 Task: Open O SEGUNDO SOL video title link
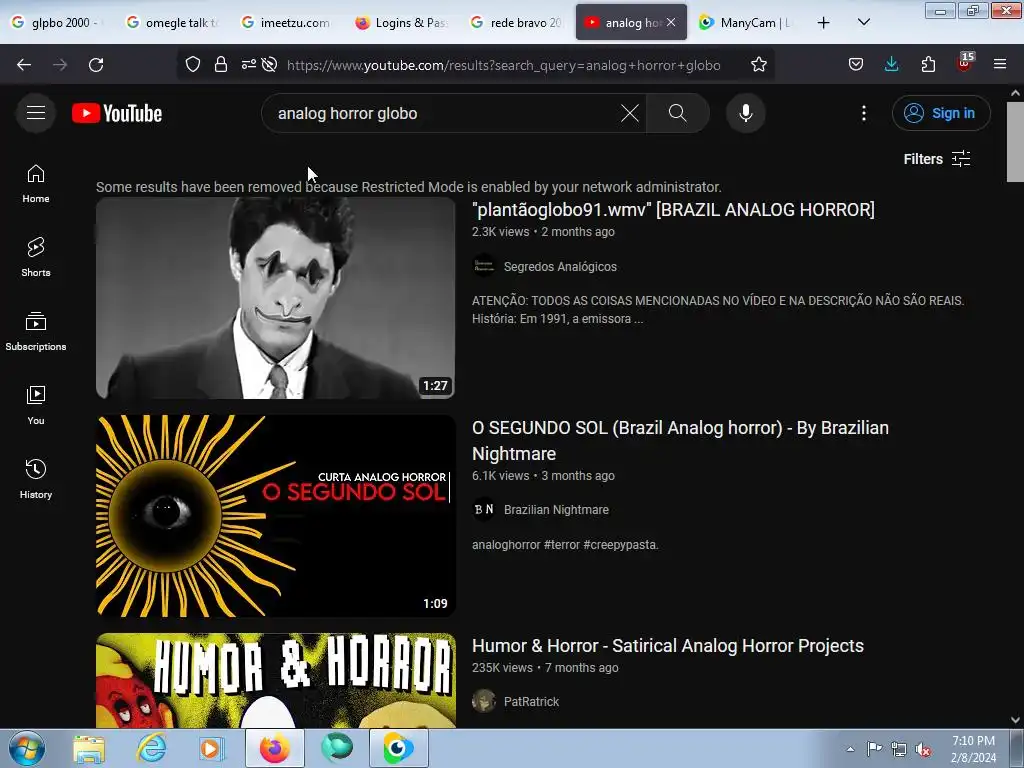coord(680,441)
